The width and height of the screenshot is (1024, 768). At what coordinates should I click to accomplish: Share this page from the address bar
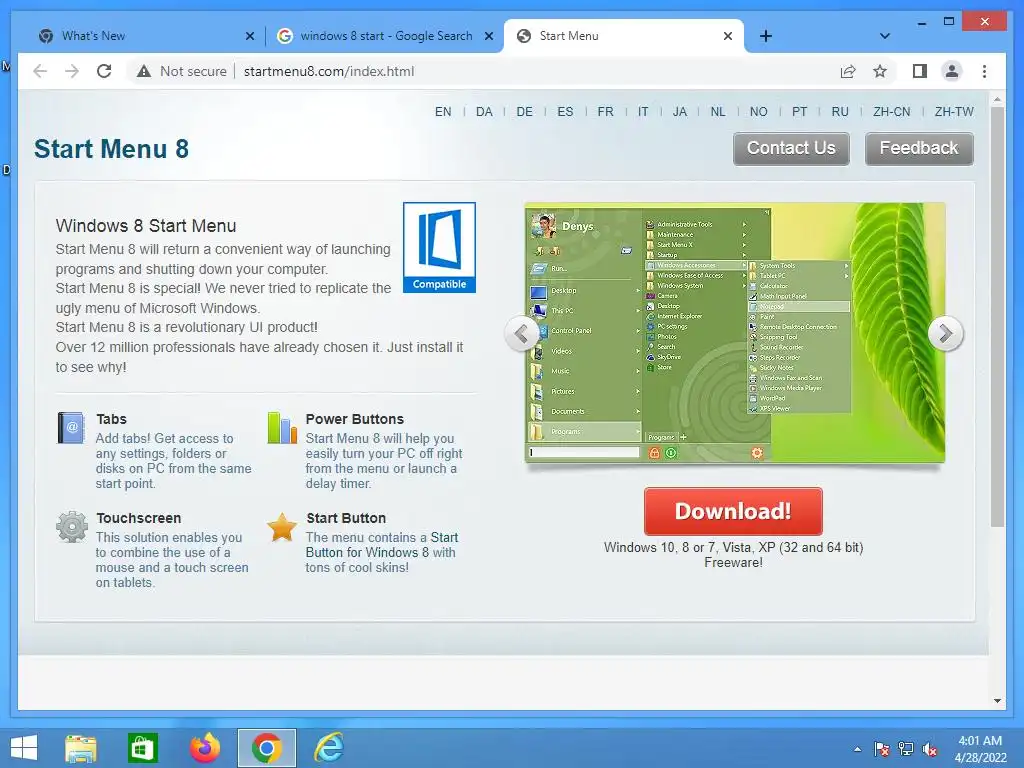point(848,71)
